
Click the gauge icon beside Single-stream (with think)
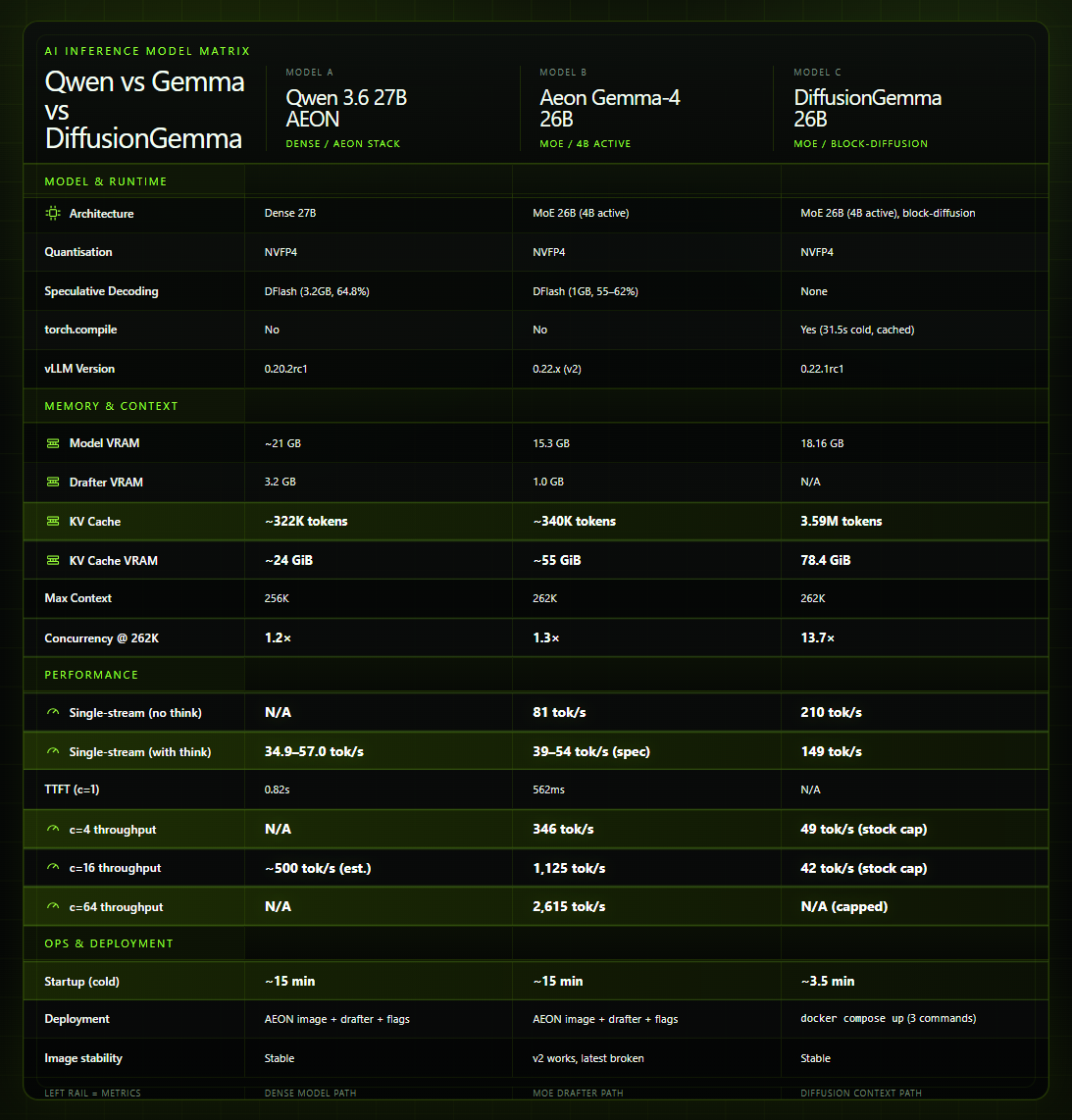[53, 751]
